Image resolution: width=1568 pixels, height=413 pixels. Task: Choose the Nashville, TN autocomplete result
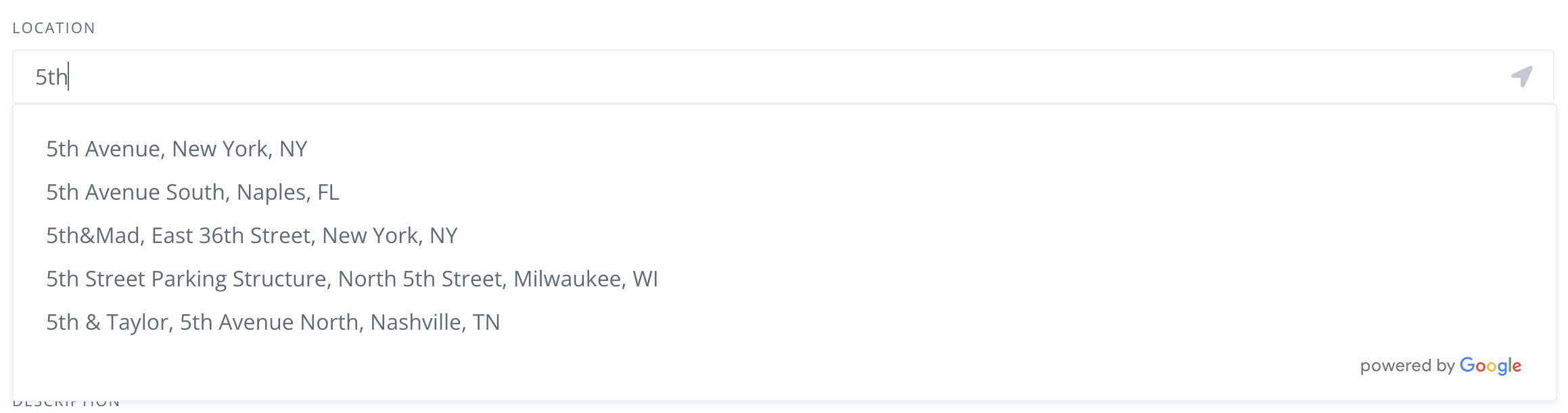[273, 322]
